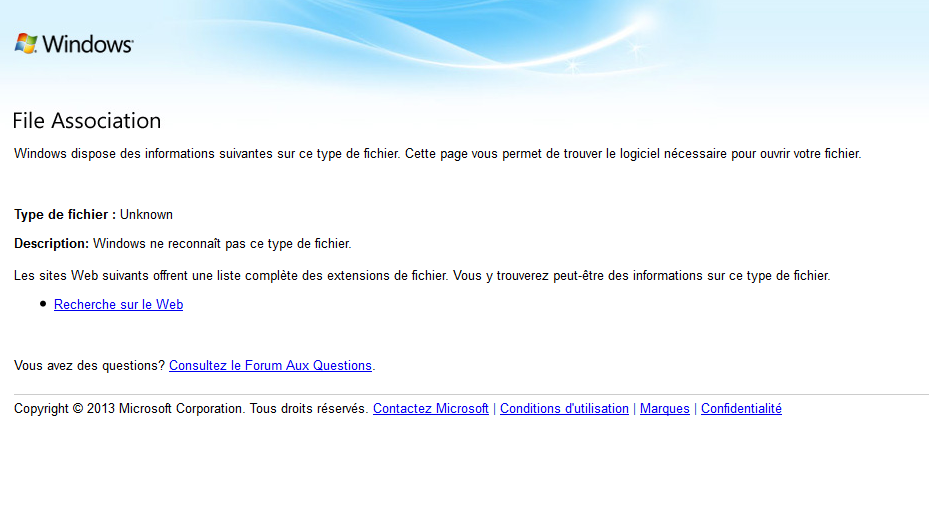929x521 pixels.
Task: Click the 'Vous avez des questions?' text
Action: coord(89,365)
